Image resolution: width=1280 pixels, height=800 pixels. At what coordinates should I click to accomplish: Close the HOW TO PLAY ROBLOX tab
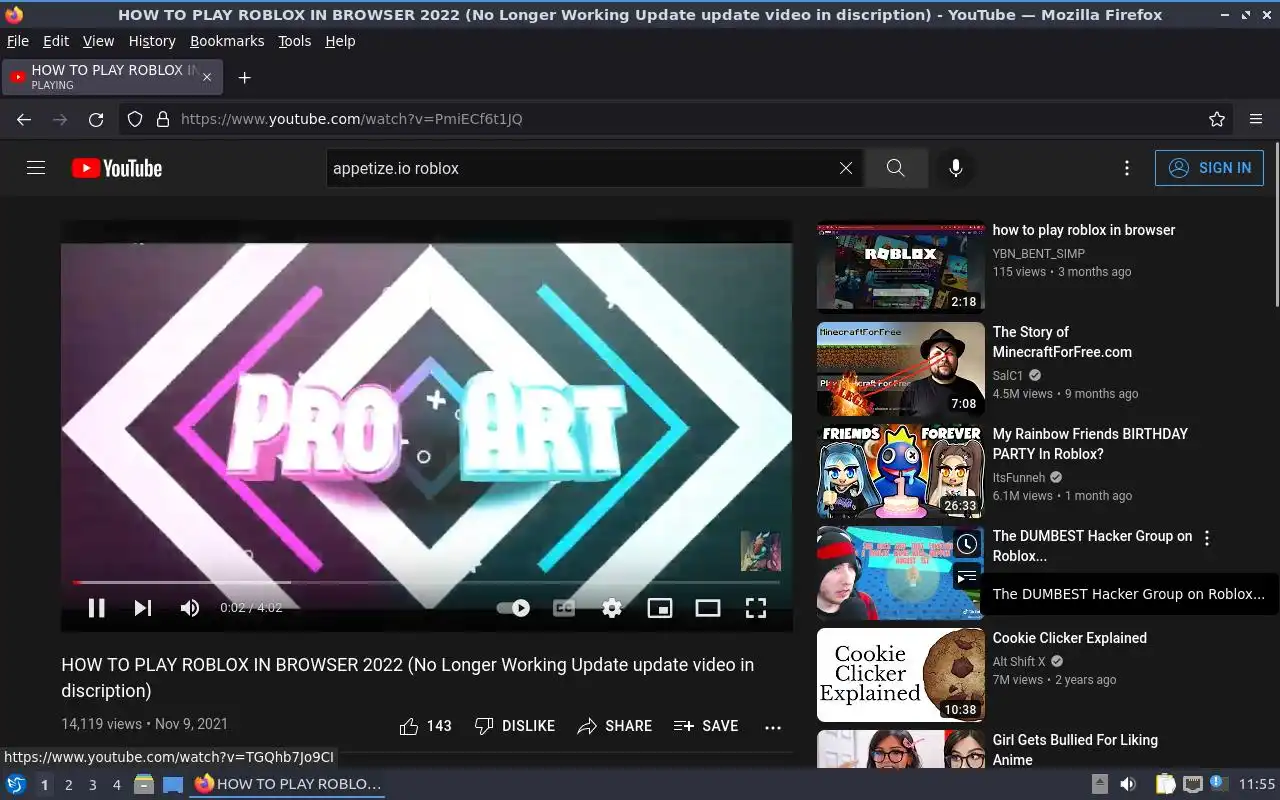click(x=207, y=77)
